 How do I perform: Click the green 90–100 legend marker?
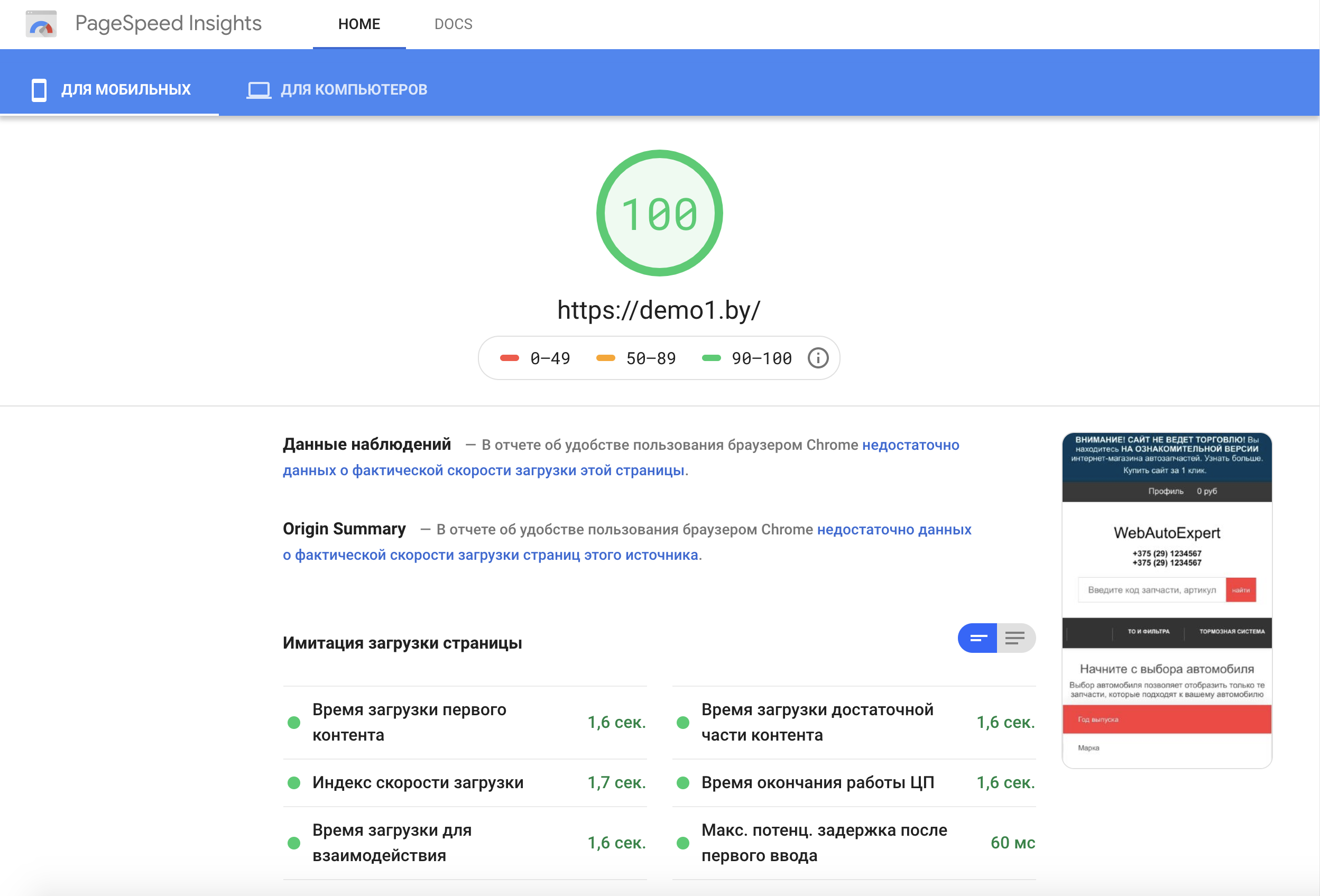(x=711, y=358)
